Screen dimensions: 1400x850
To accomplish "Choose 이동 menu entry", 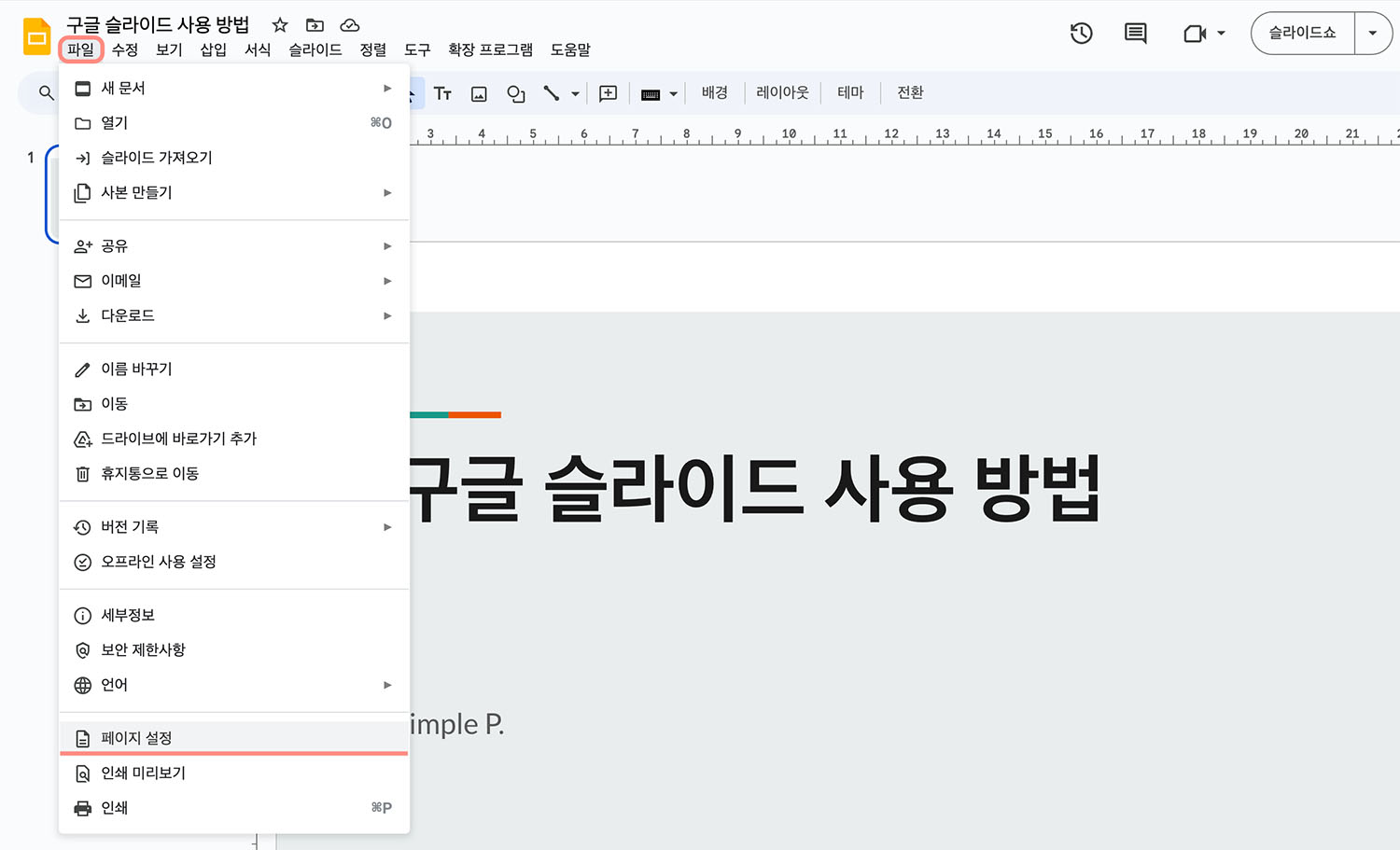I will pyautogui.click(x=234, y=404).
